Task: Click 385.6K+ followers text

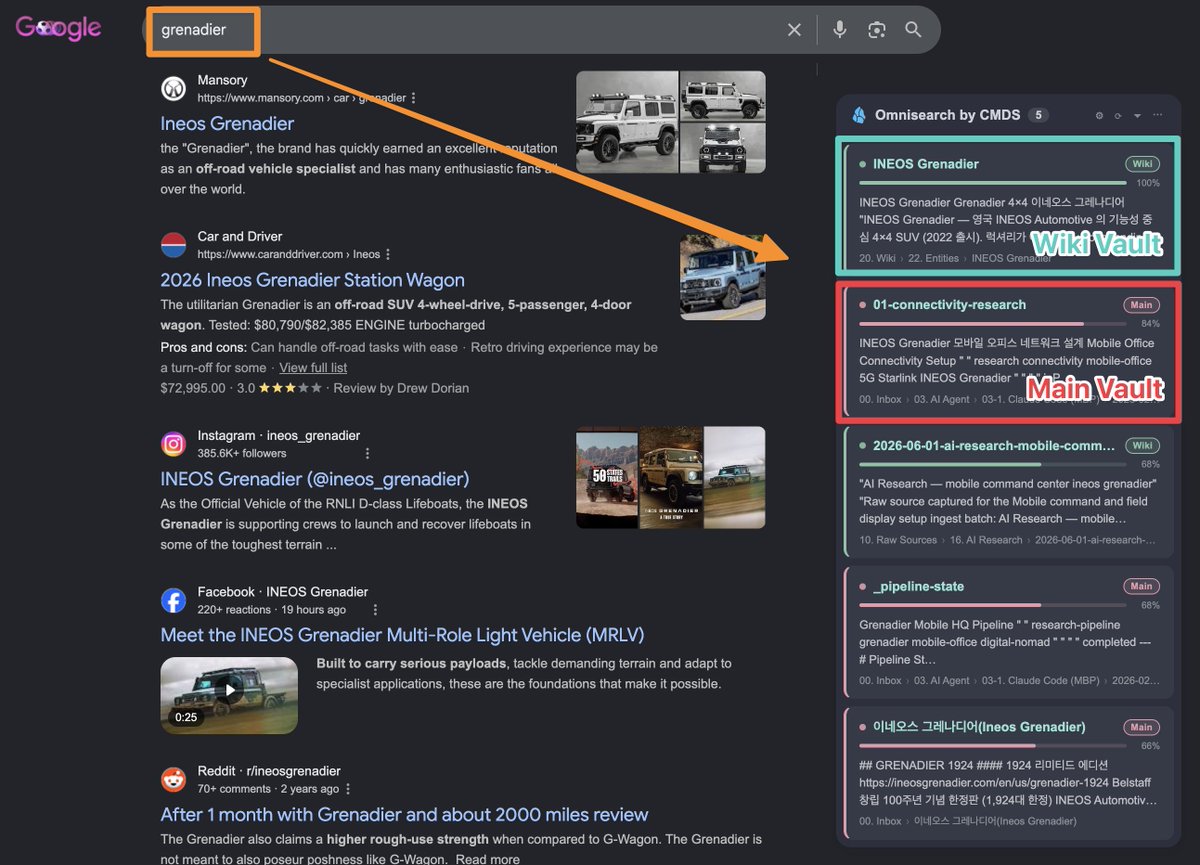Action: [242, 453]
